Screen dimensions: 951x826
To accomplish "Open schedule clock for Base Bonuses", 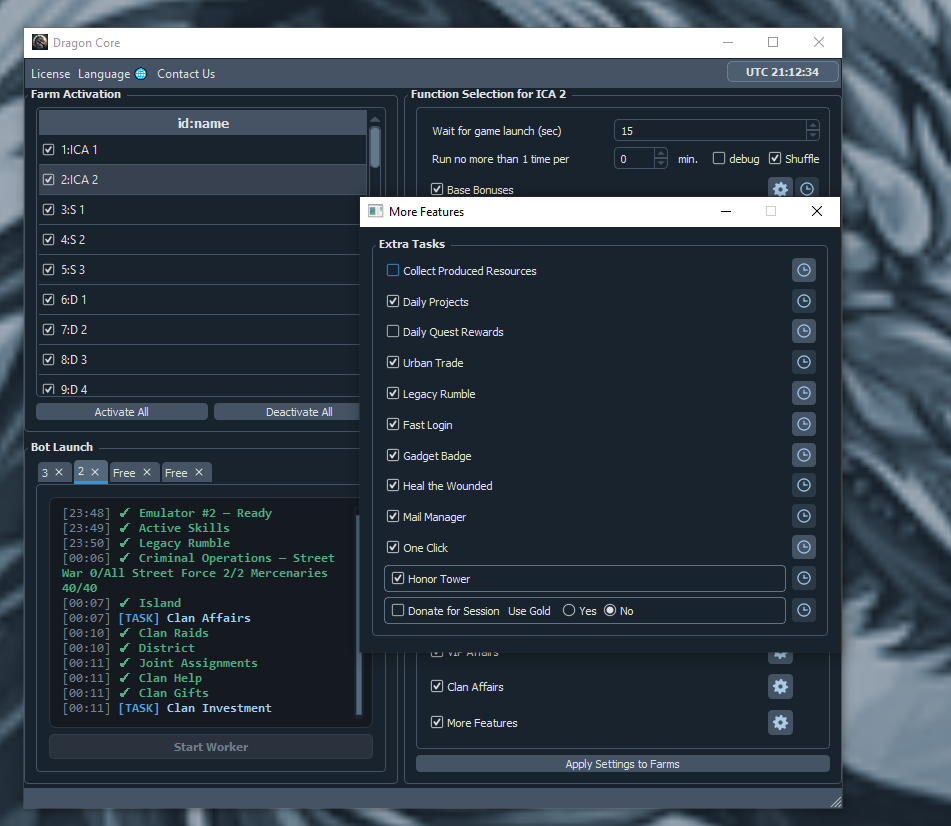I will pyautogui.click(x=807, y=189).
